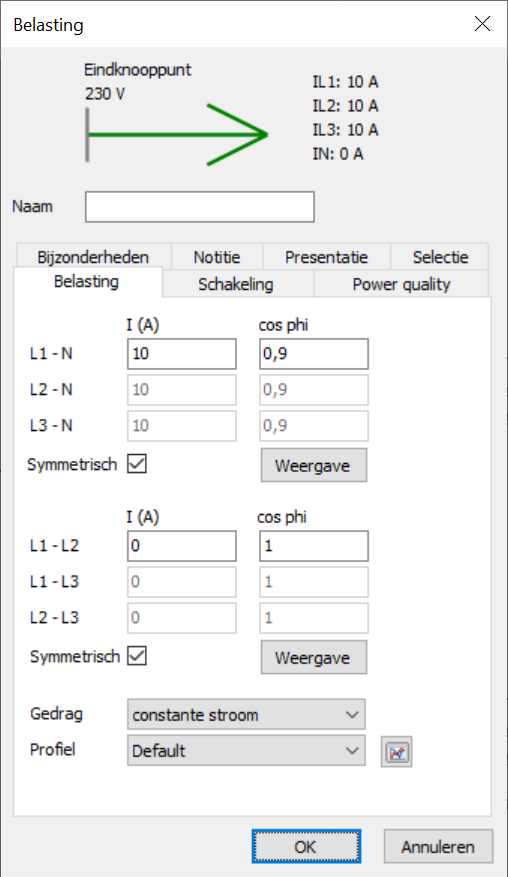Select the Presentatie tab
This screenshot has height=877, width=508.
coord(326,257)
